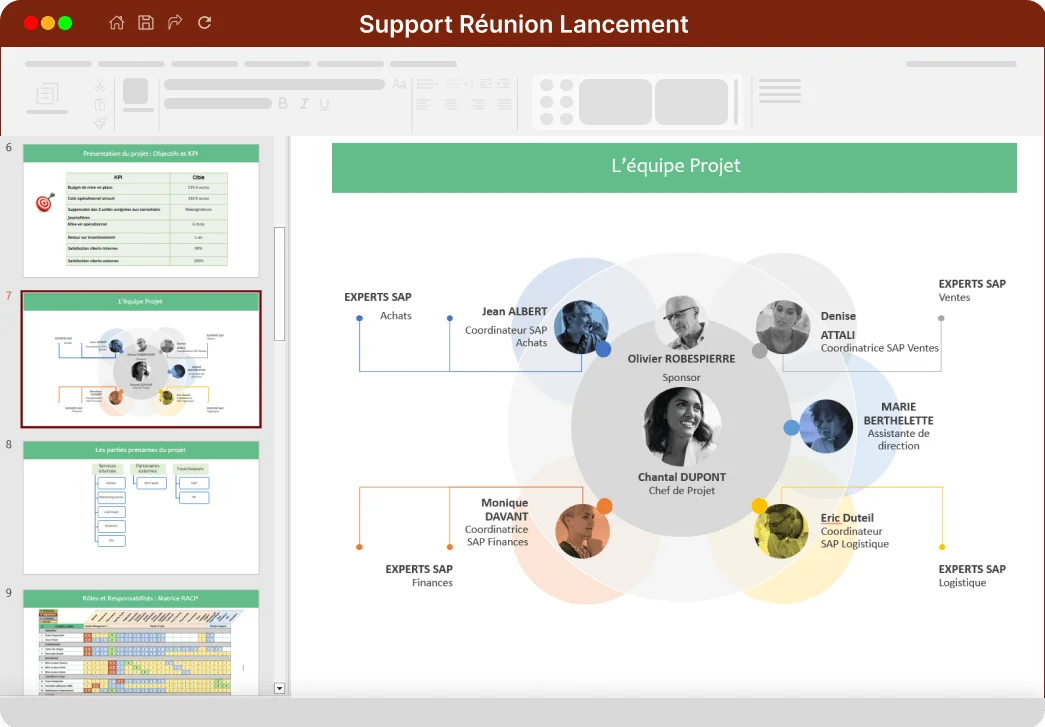
Task: Select the 'EXPERTS SAP Achats' label
Action: point(378,306)
